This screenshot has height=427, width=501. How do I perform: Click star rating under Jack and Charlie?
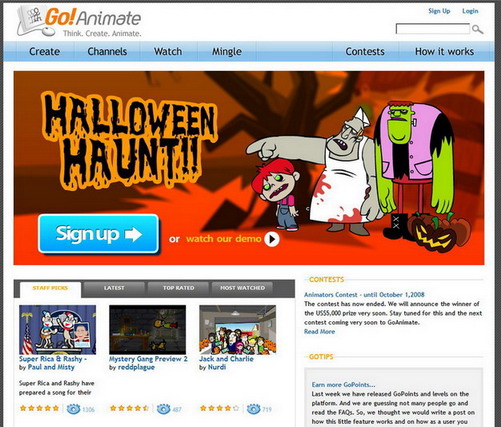tap(219, 408)
